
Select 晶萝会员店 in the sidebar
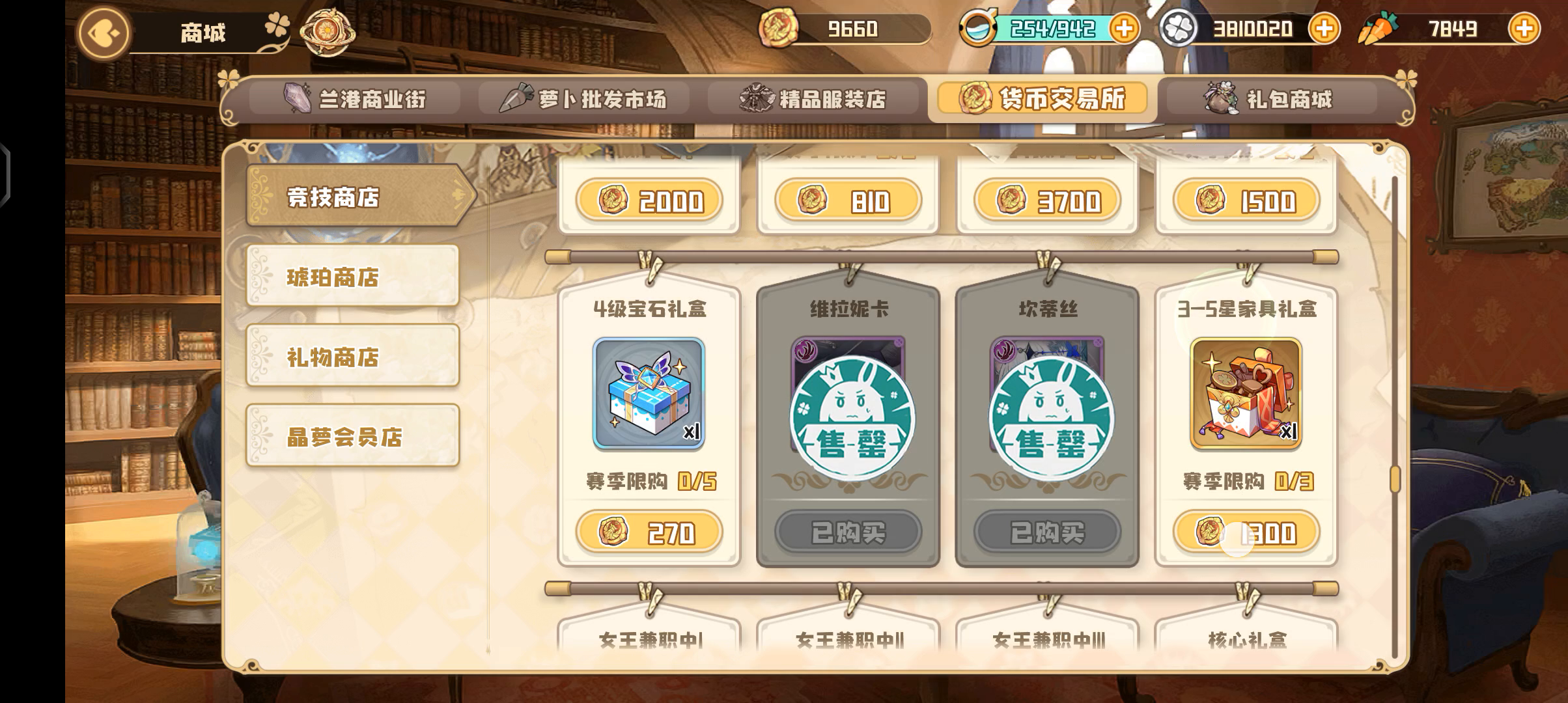pyautogui.click(x=353, y=435)
